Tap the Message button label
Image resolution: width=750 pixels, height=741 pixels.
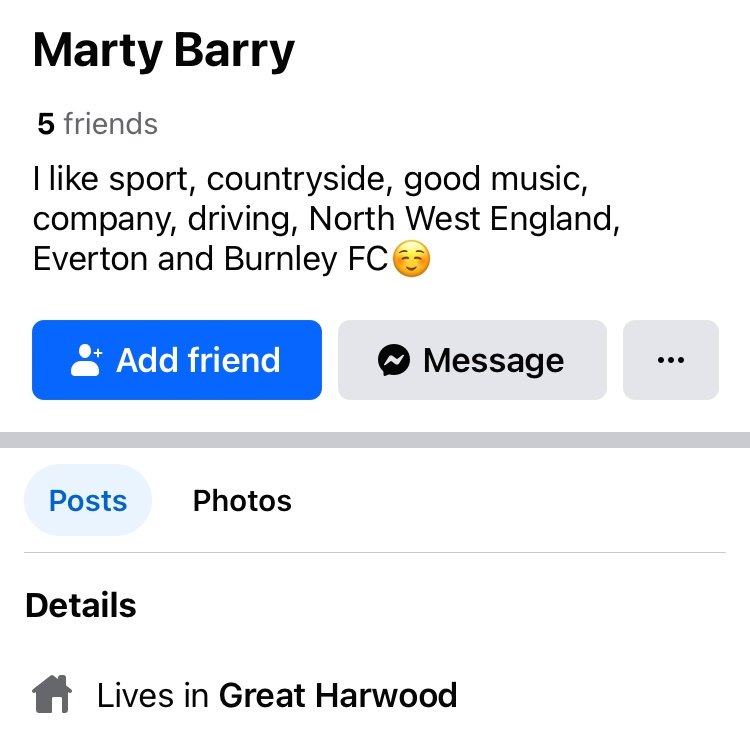tap(493, 360)
